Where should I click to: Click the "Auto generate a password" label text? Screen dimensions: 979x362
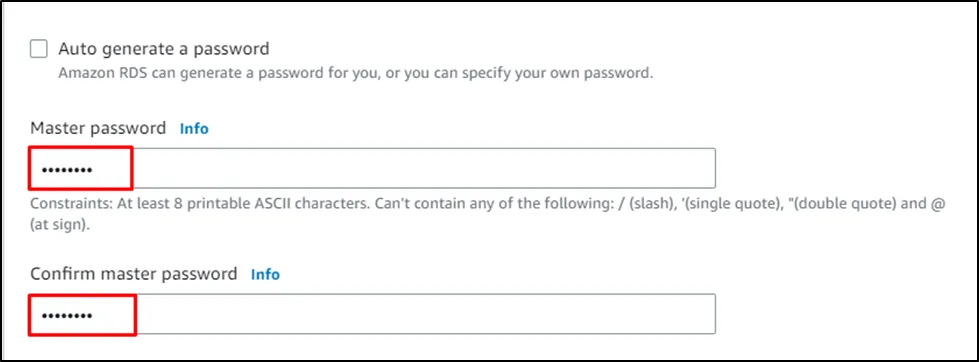(x=164, y=49)
